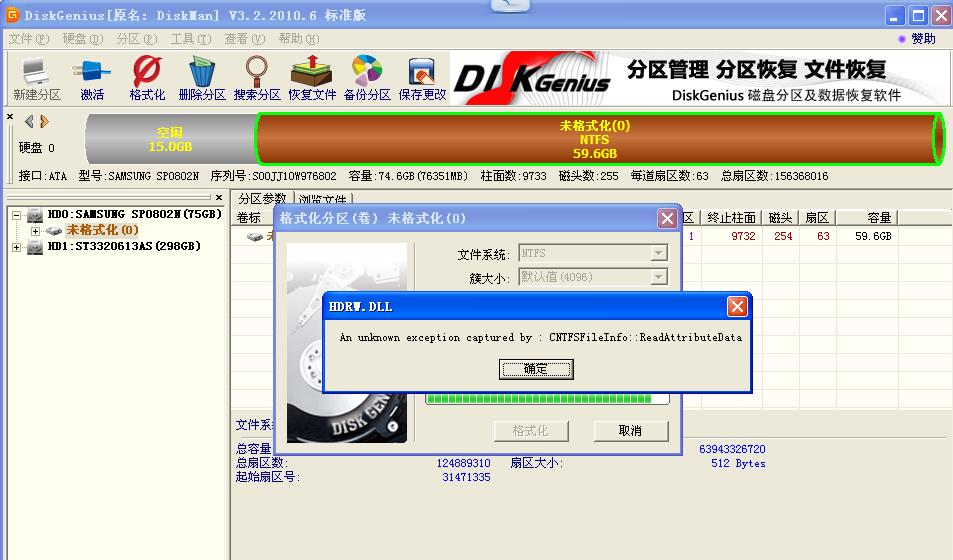Click the DiskGenius banner logo
Viewport: 953px width, 560px height.
pos(532,79)
